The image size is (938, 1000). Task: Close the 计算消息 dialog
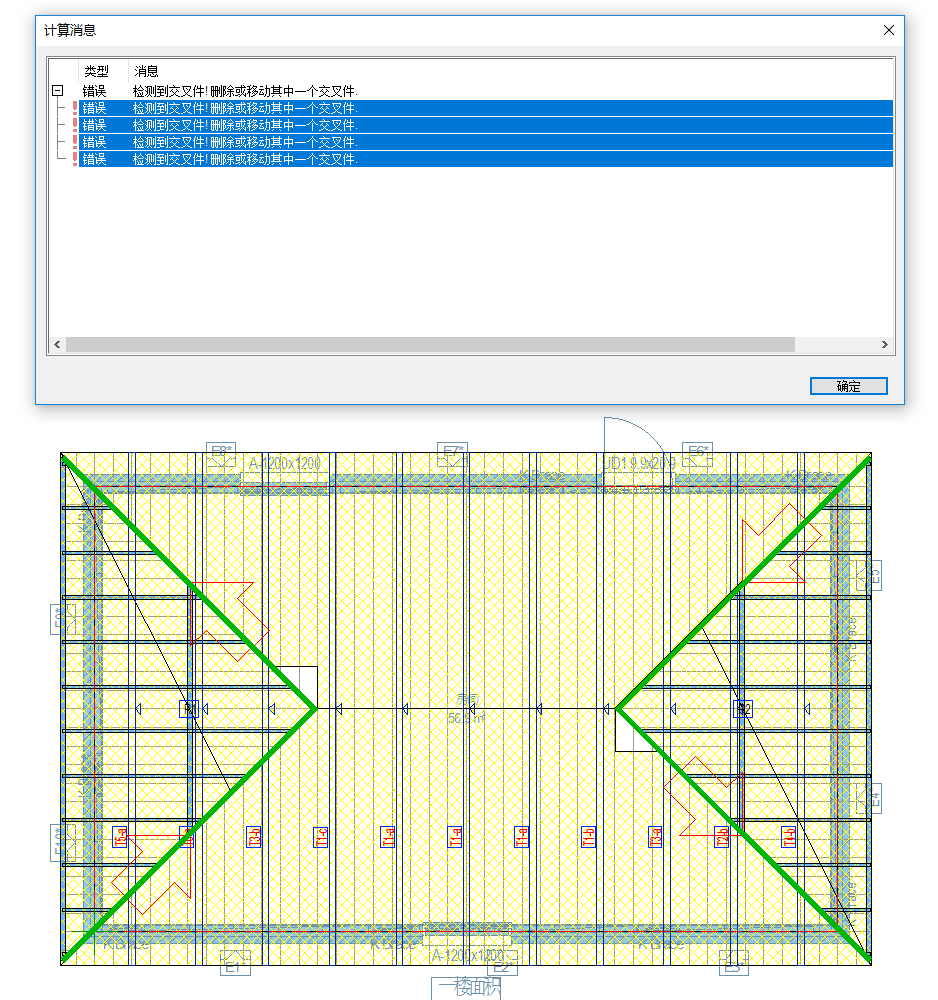click(888, 30)
